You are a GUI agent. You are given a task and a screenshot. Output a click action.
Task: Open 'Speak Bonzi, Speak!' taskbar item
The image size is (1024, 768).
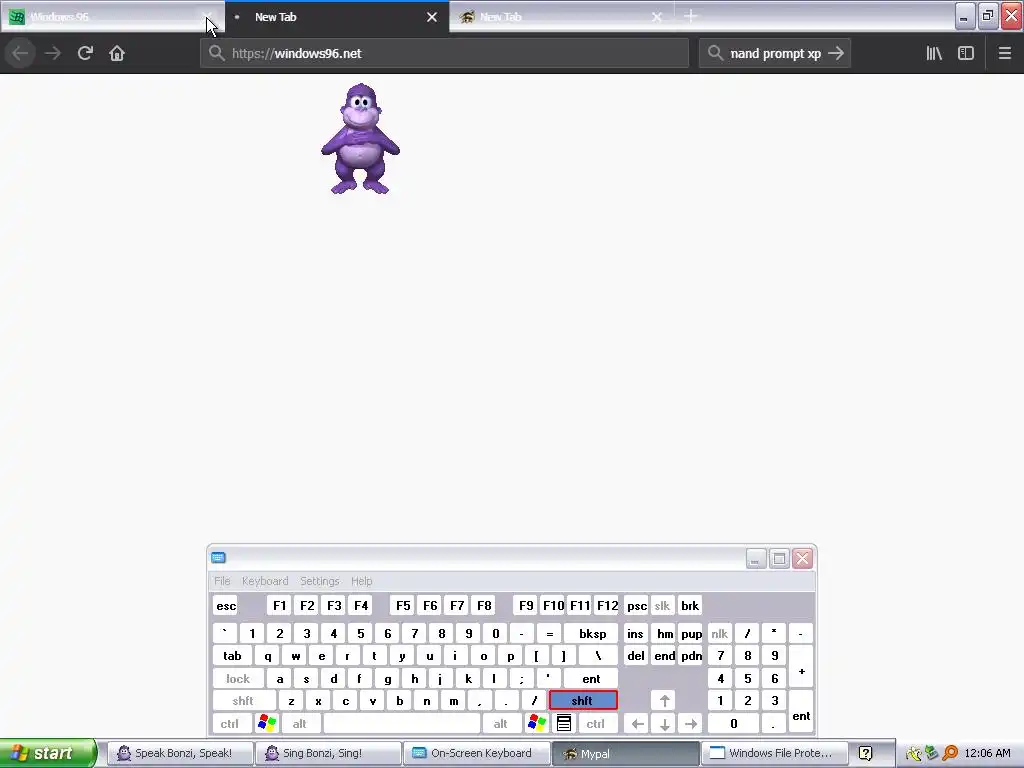(178, 753)
